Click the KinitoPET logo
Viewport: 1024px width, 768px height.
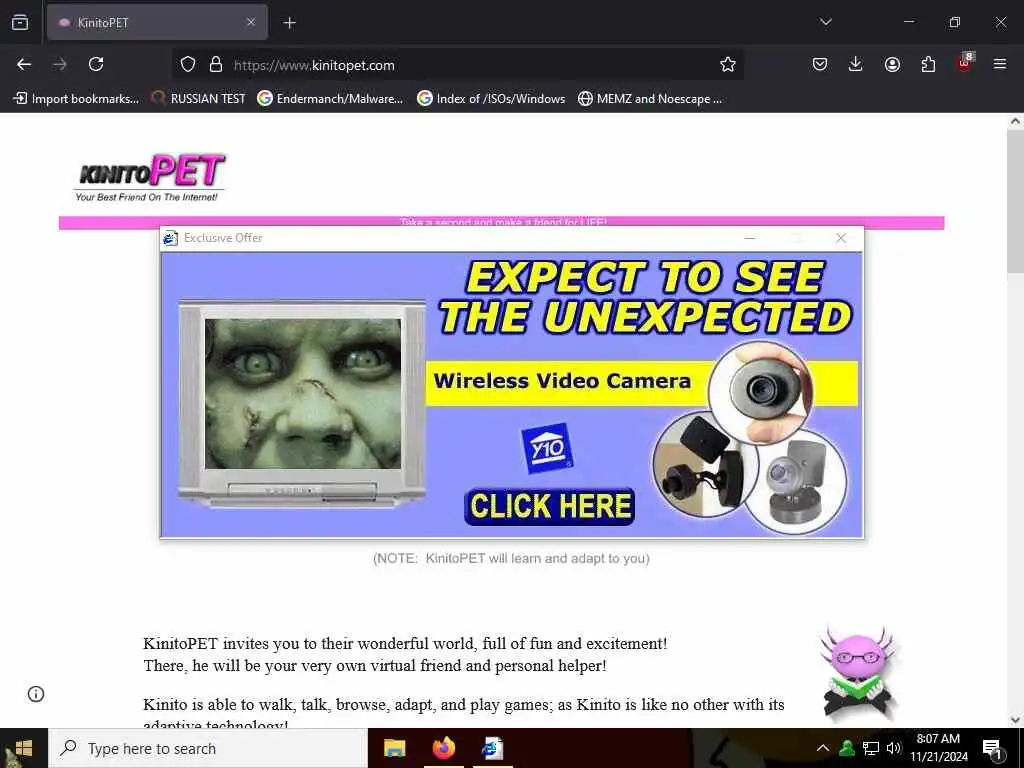[150, 177]
